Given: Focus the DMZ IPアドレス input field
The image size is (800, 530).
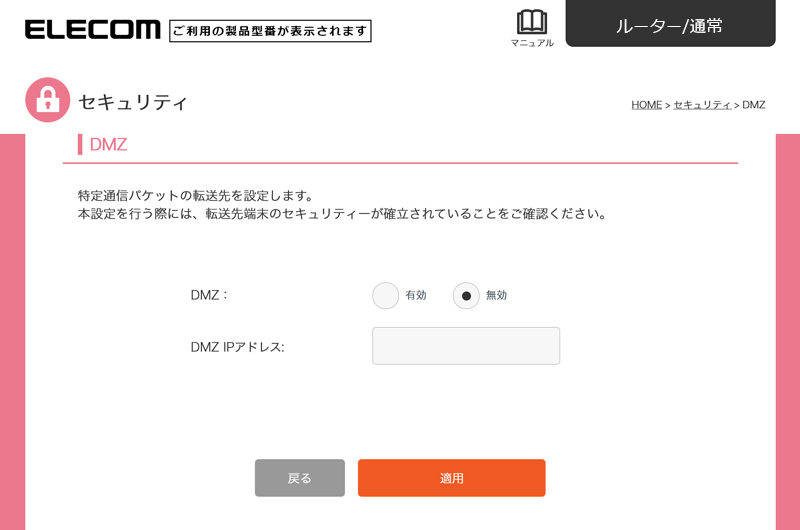Looking at the screenshot, I should click(466, 346).
